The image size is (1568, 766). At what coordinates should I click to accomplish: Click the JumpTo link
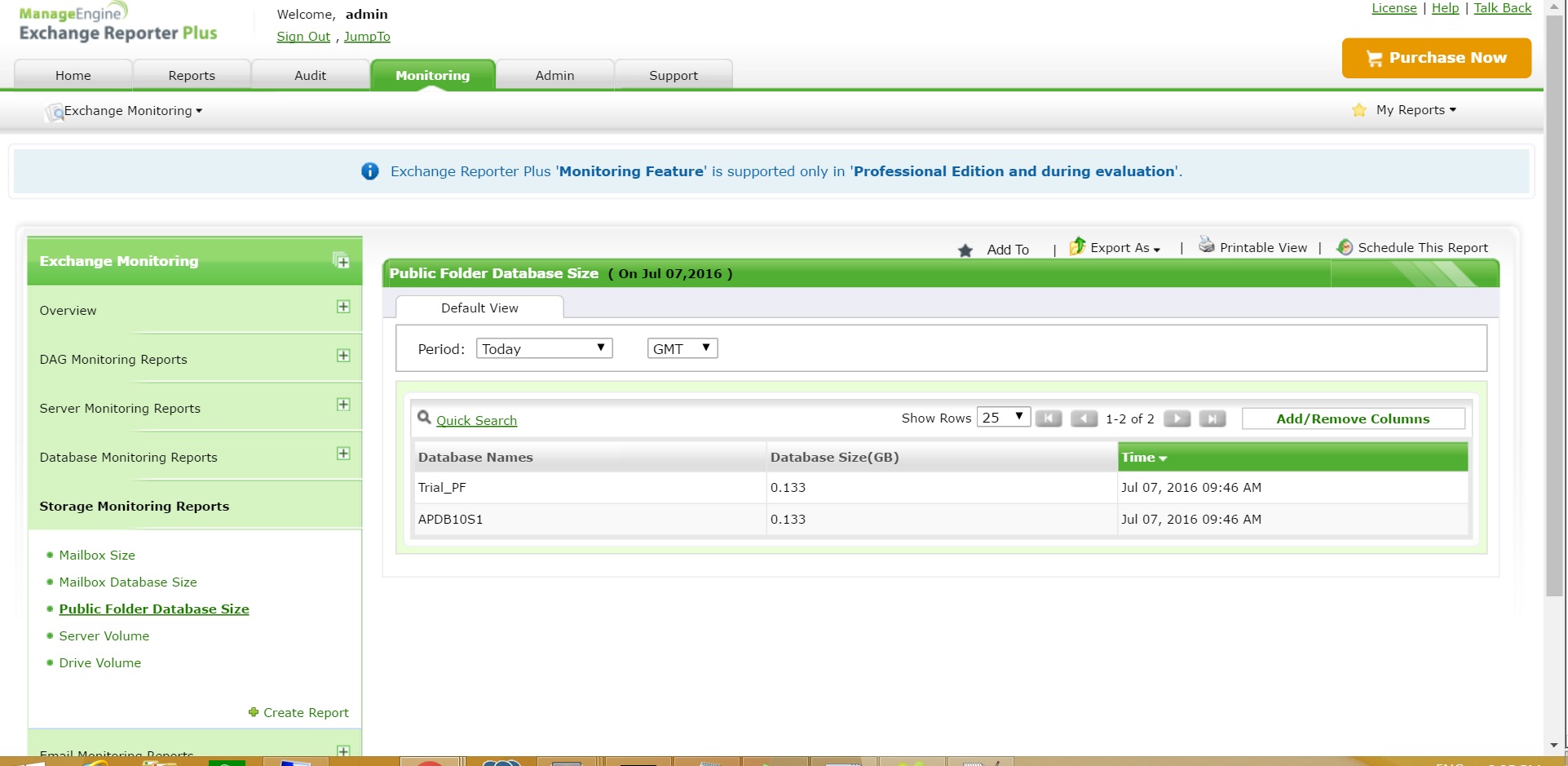(x=367, y=37)
